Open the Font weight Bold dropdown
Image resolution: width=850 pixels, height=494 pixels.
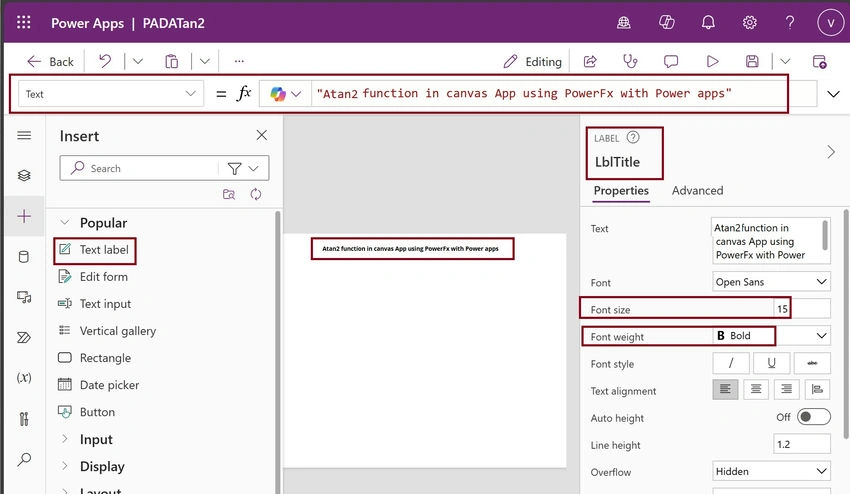click(771, 336)
